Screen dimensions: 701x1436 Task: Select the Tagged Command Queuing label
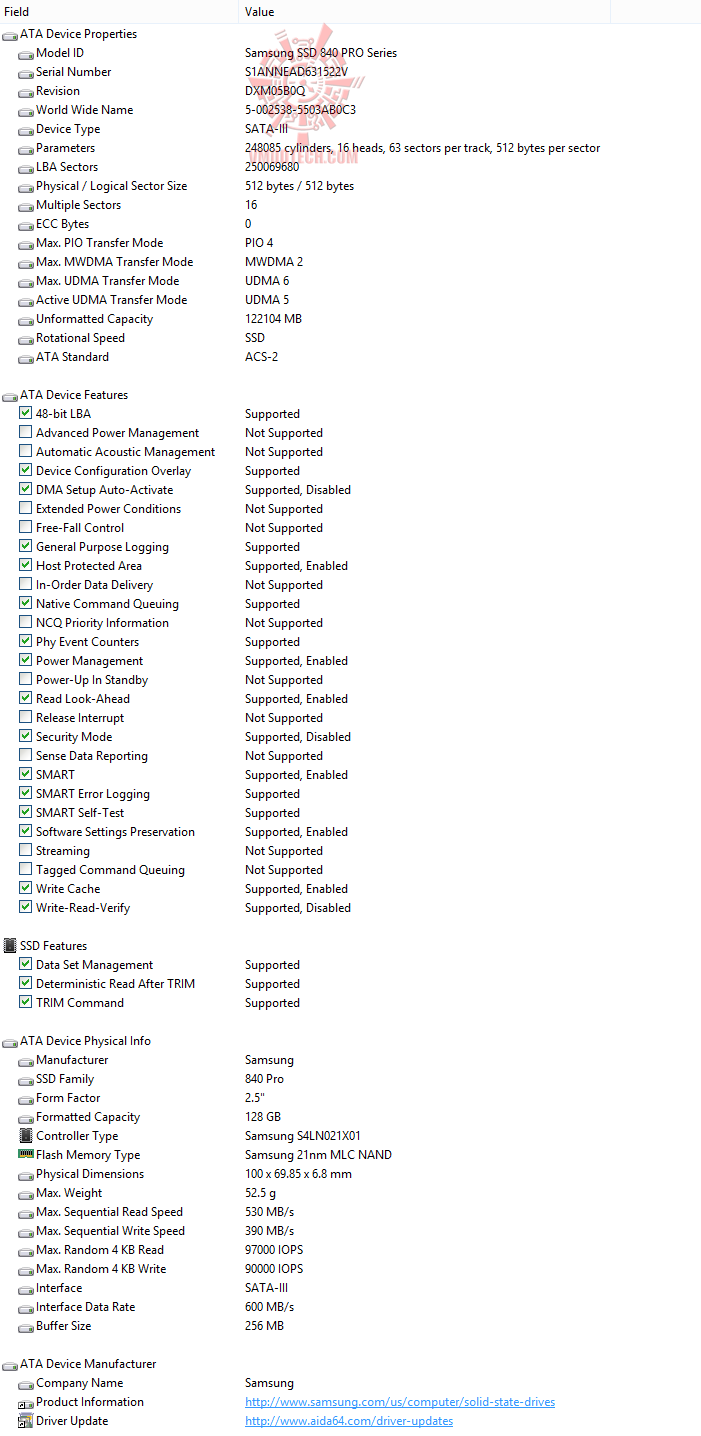pyautogui.click(x=110, y=870)
